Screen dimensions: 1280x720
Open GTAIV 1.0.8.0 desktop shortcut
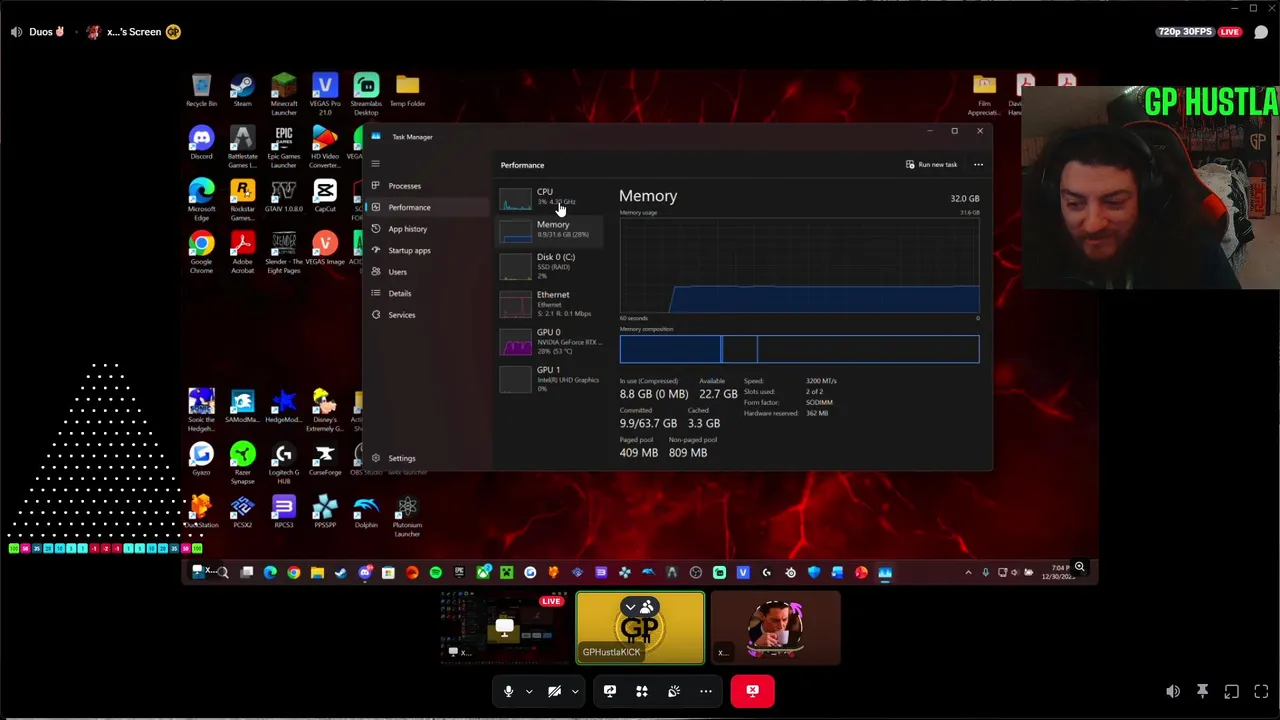(x=284, y=196)
